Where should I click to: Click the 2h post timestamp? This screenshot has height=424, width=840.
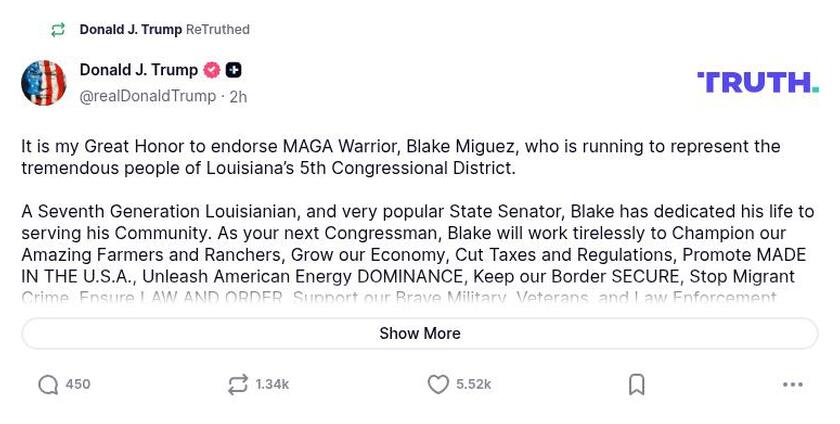pyautogui.click(x=238, y=97)
